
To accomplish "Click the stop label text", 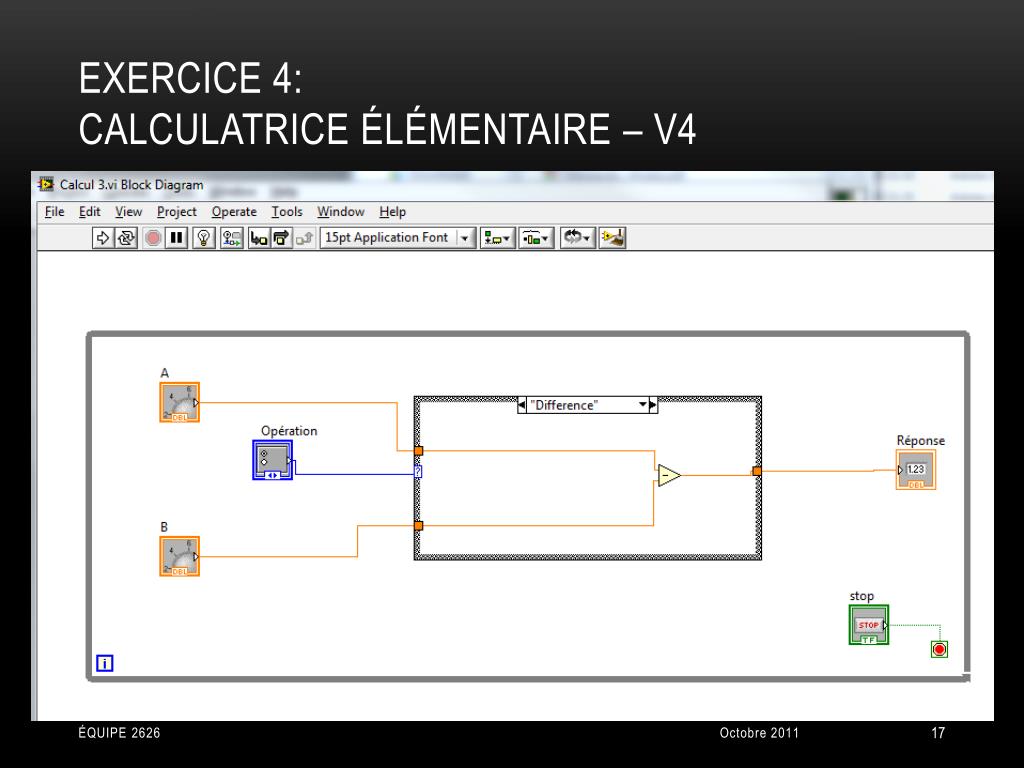I will tap(861, 596).
